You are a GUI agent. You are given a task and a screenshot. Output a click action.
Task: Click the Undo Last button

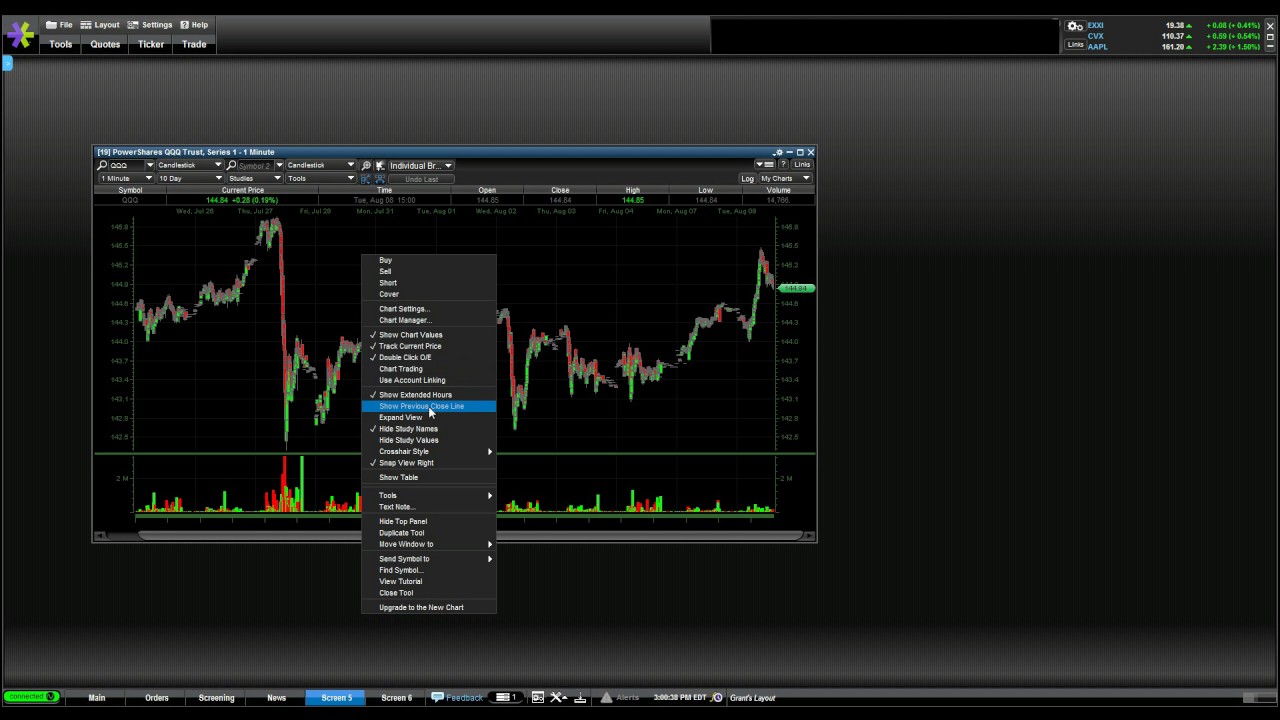pos(421,178)
